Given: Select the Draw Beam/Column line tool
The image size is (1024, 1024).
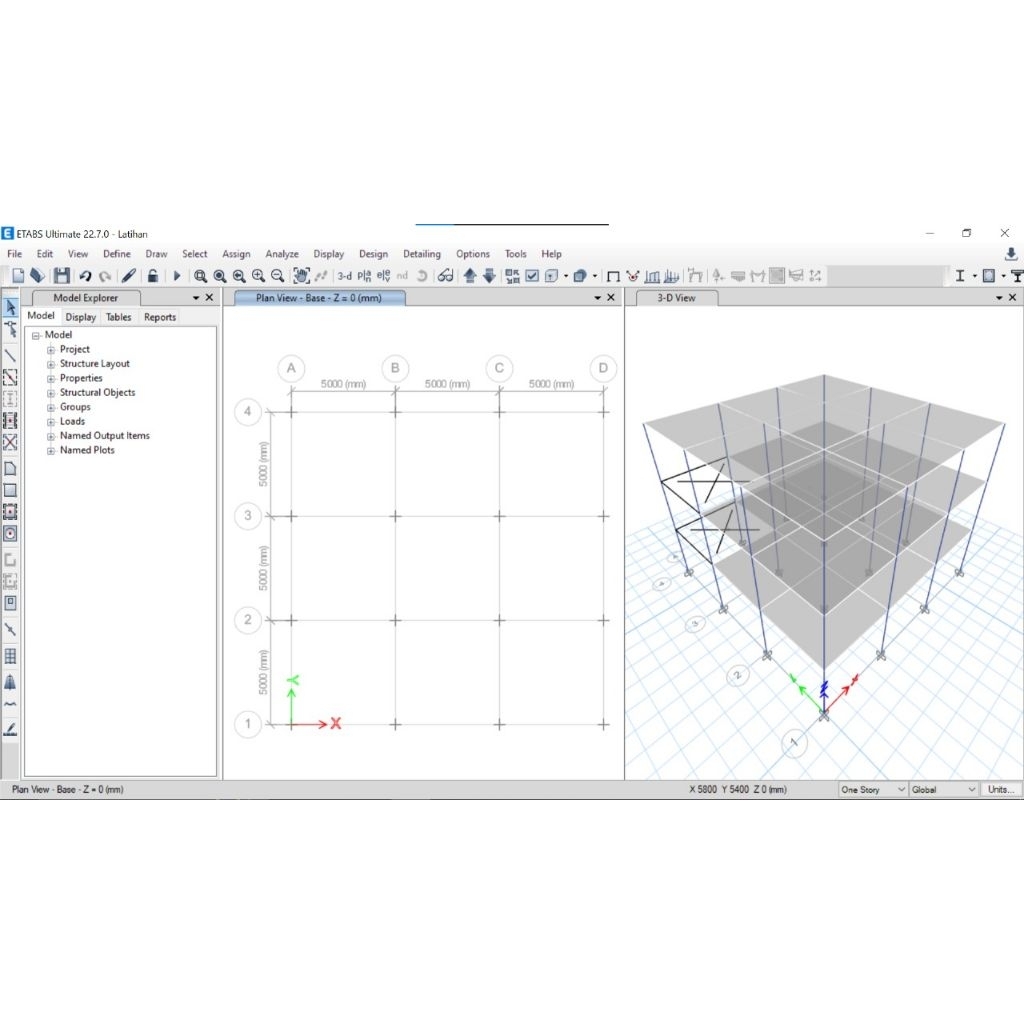Looking at the screenshot, I should [10, 355].
